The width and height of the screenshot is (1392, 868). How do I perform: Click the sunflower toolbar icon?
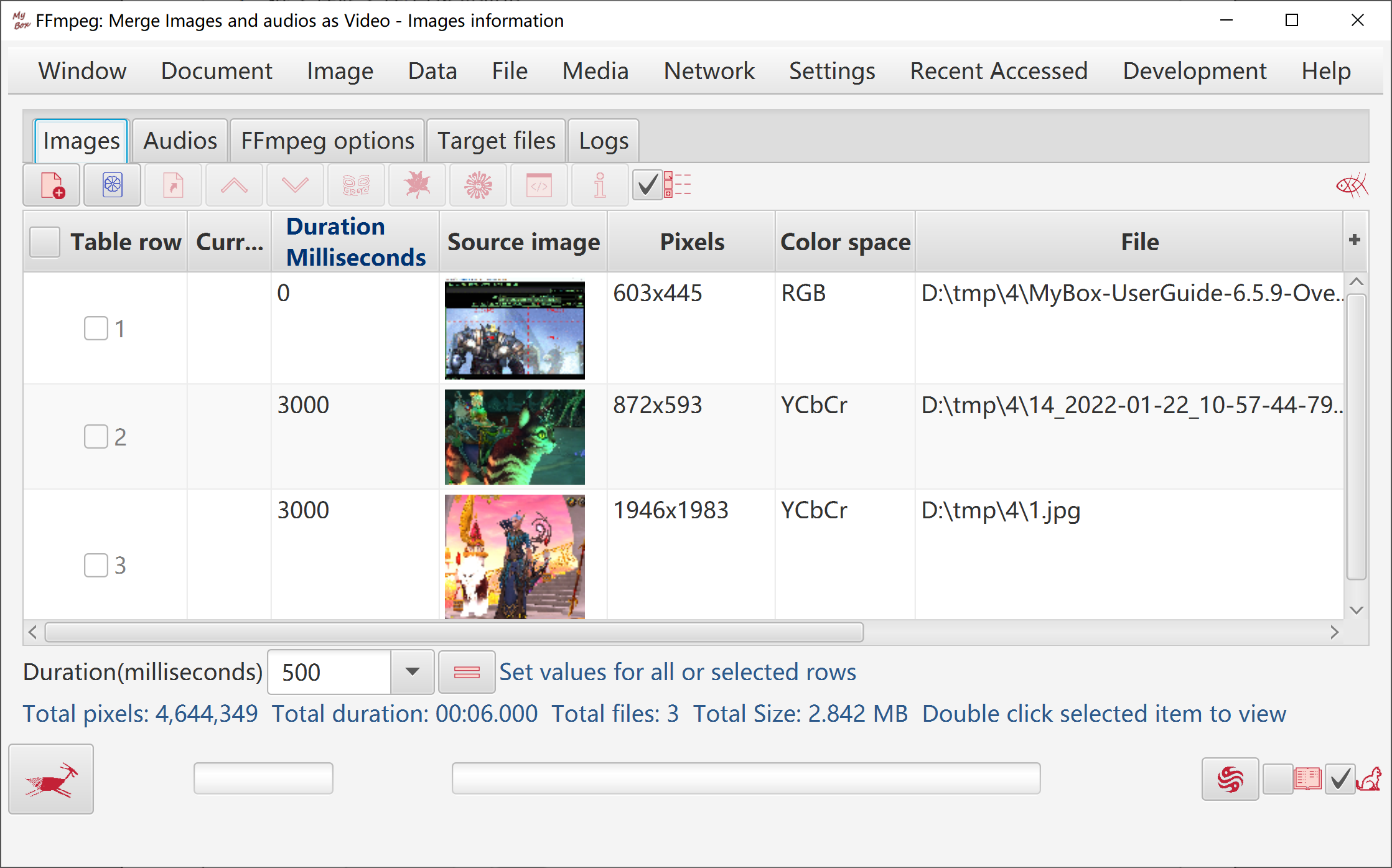(x=479, y=185)
